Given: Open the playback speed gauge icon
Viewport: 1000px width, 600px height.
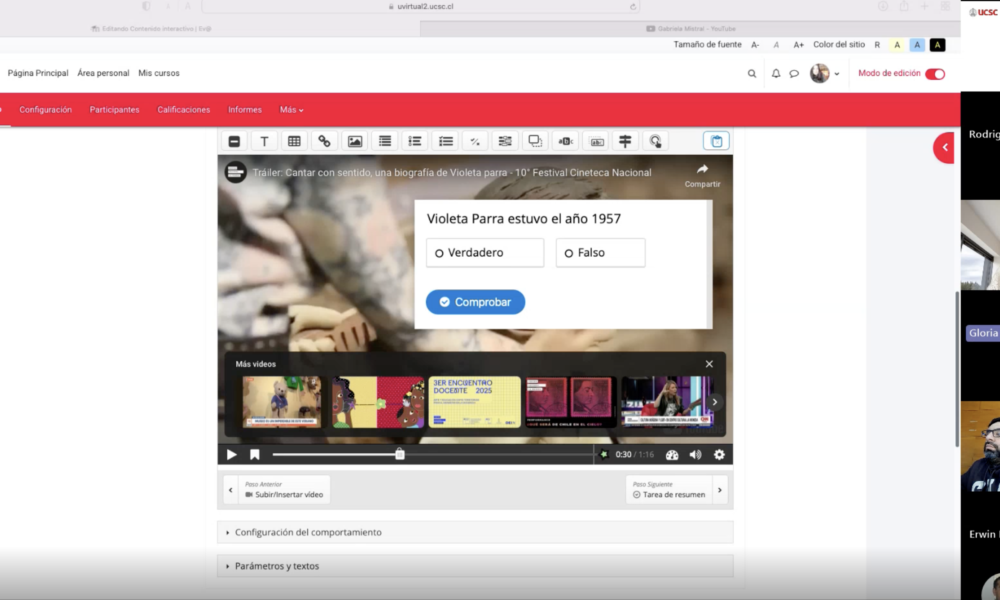Looking at the screenshot, I should [672, 455].
